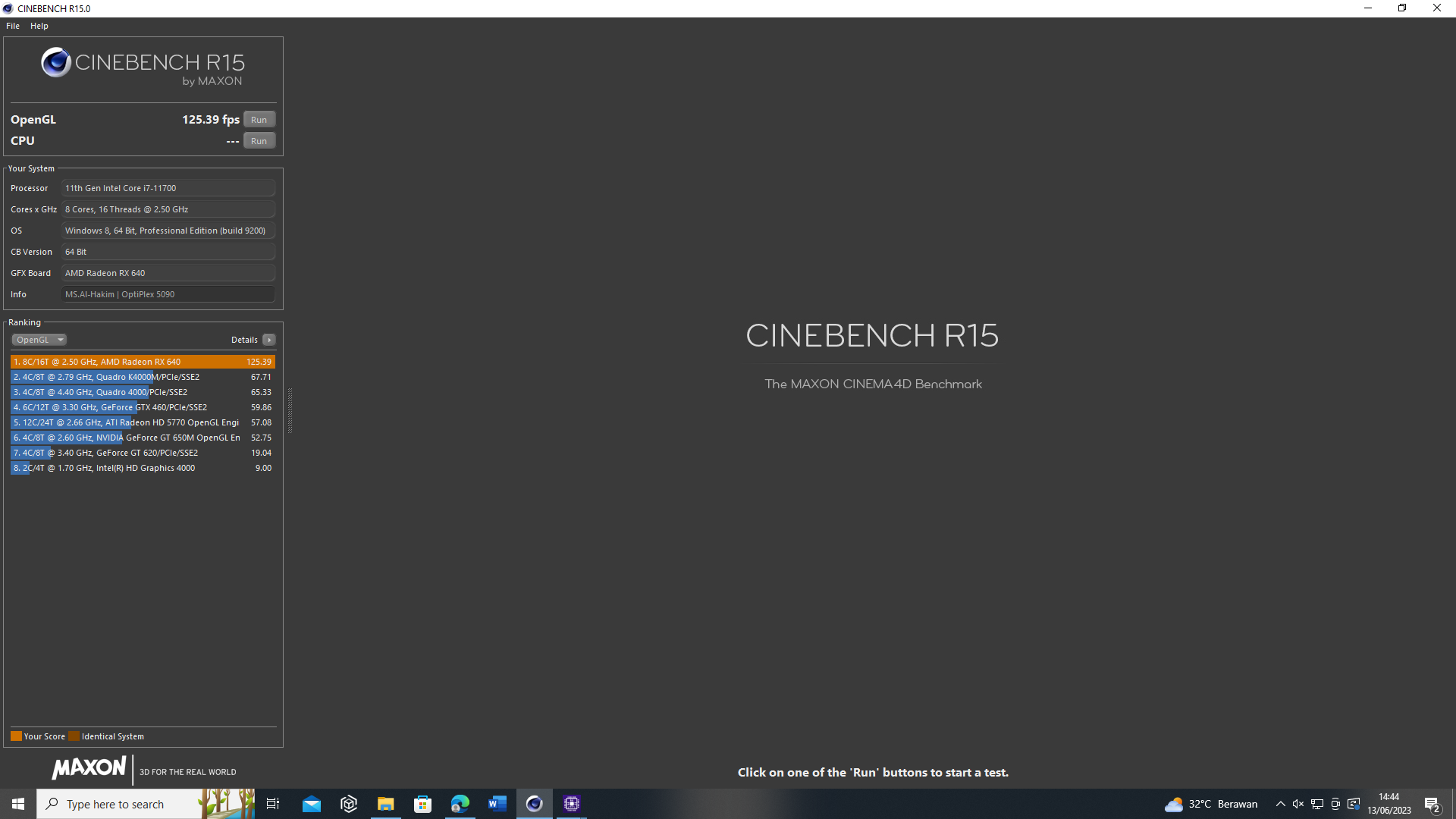Viewport: 1456px width, 819px height.
Task: Select ranking row 2 Quadro K4000M
Action: (x=143, y=377)
